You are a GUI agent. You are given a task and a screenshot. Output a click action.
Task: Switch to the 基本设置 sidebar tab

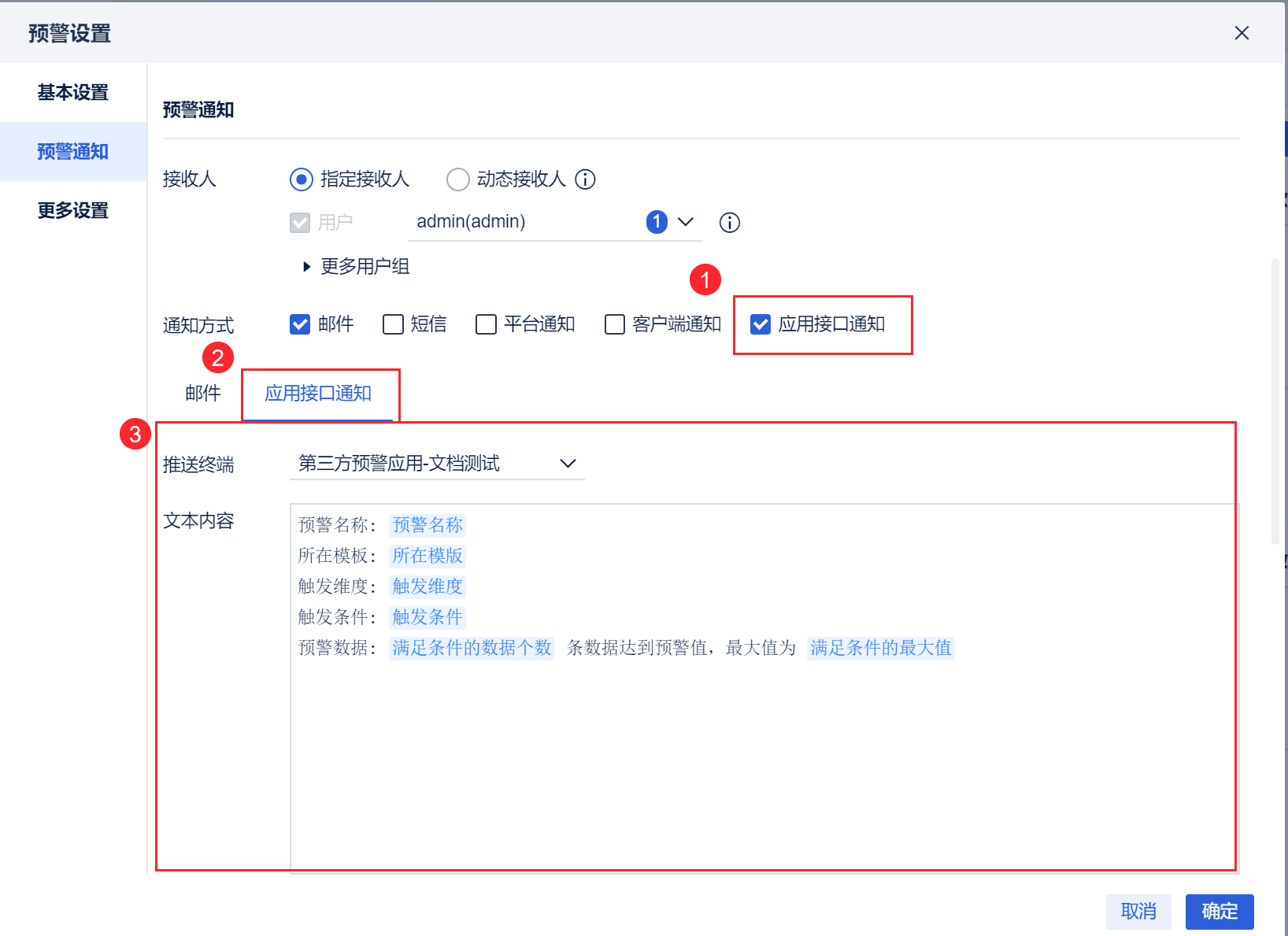pyautogui.click(x=73, y=92)
